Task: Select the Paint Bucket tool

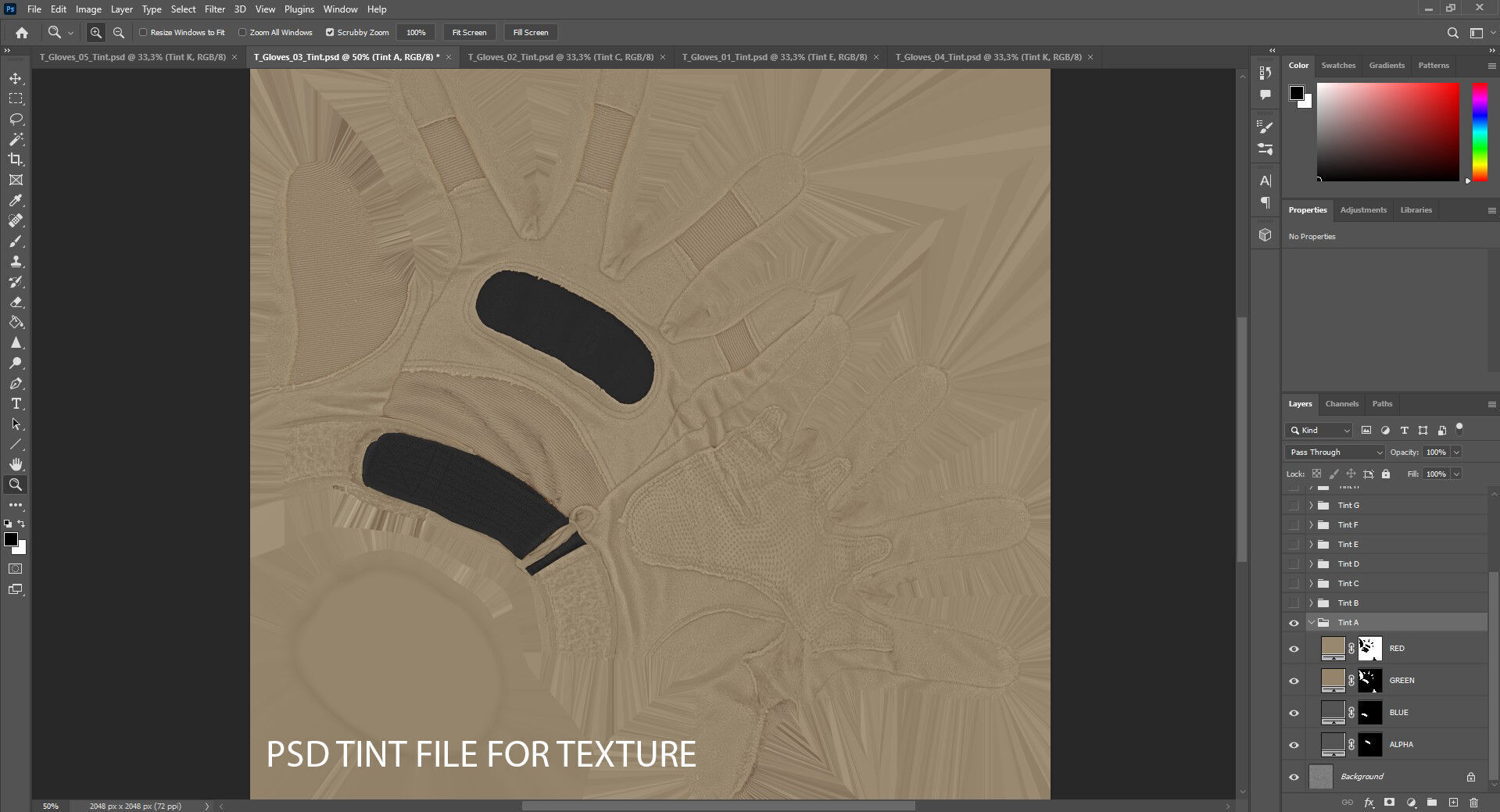Action: pyautogui.click(x=16, y=322)
